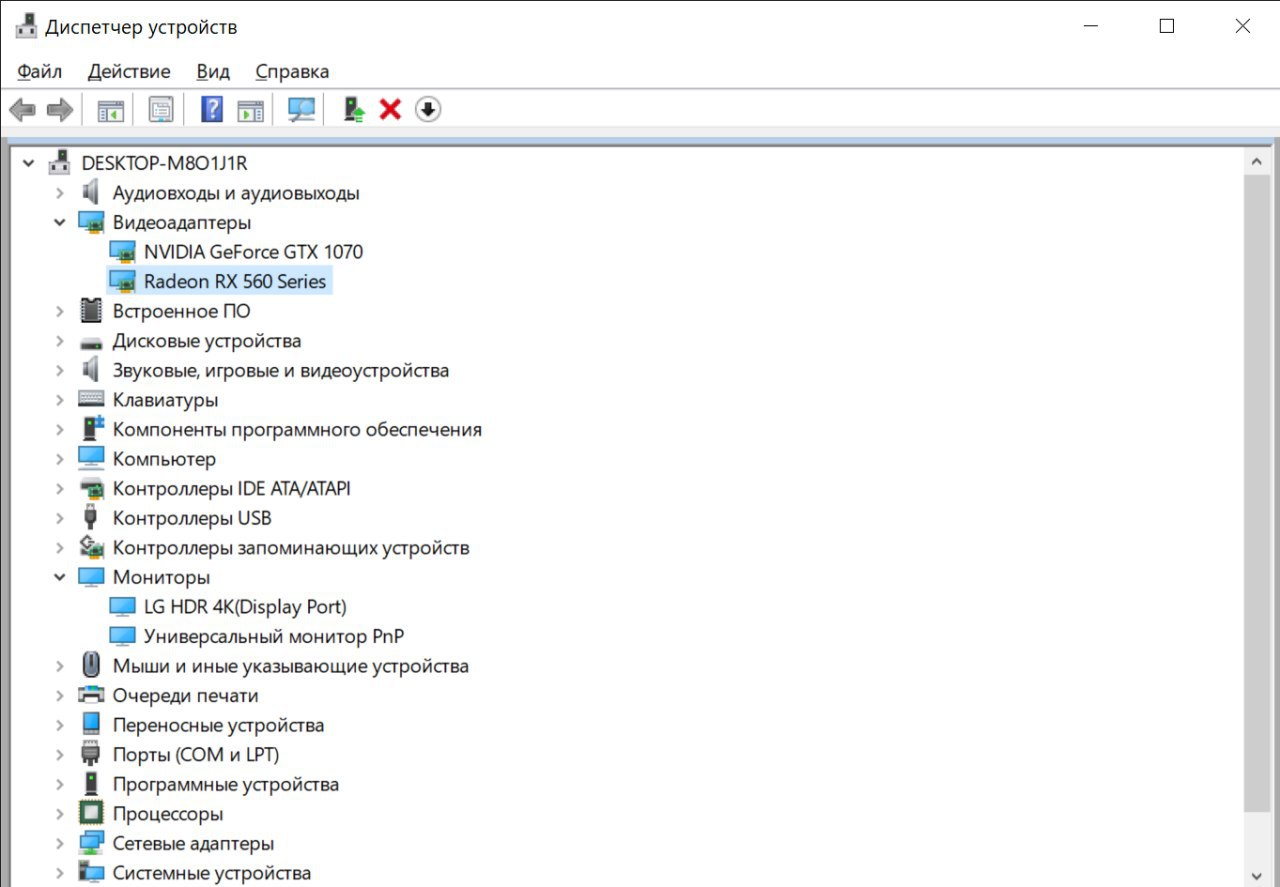1280x887 pixels.
Task: Click the Дисковые устройства drive icon
Action: coord(91,342)
